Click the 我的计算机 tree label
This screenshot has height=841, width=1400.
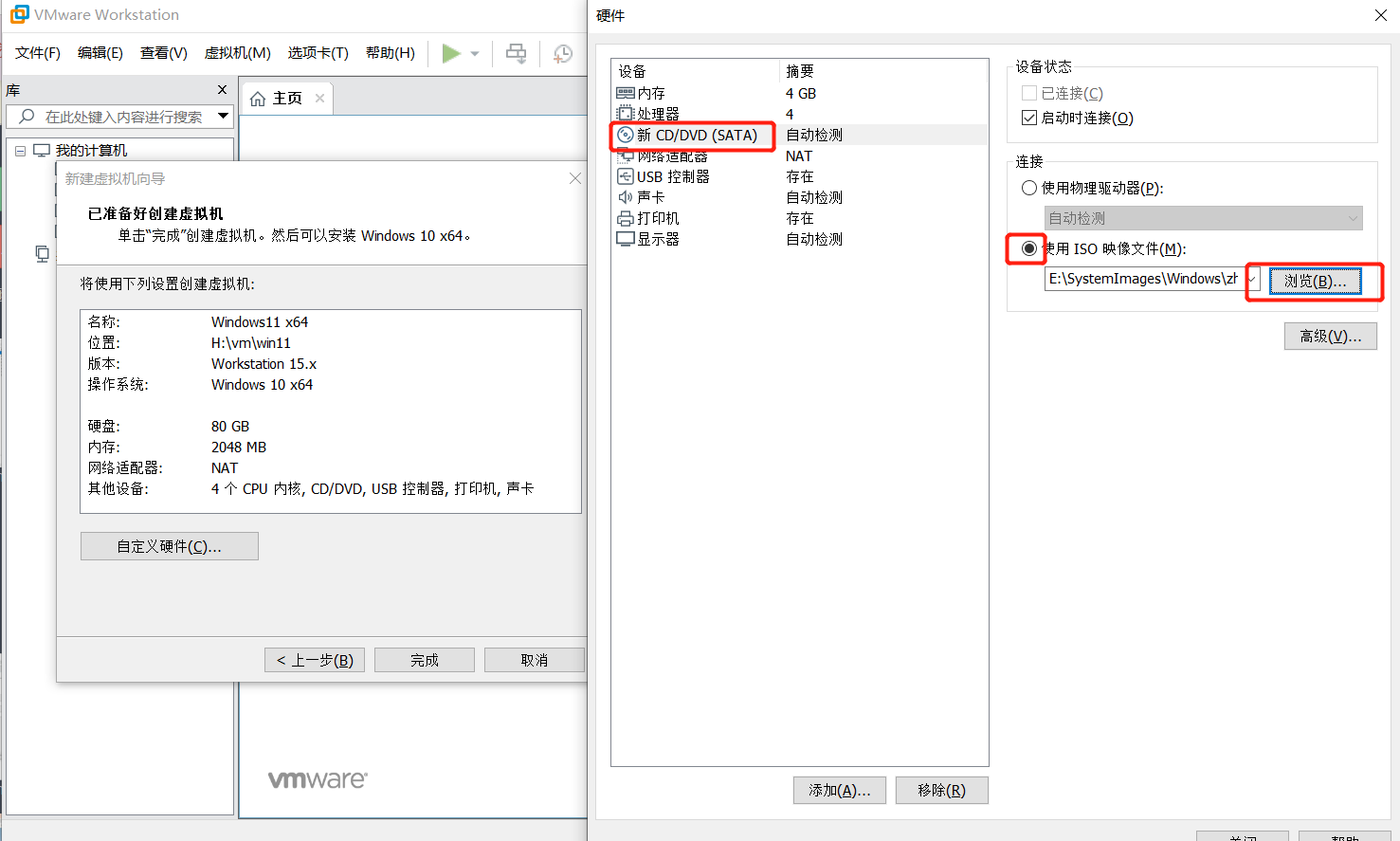[91, 151]
